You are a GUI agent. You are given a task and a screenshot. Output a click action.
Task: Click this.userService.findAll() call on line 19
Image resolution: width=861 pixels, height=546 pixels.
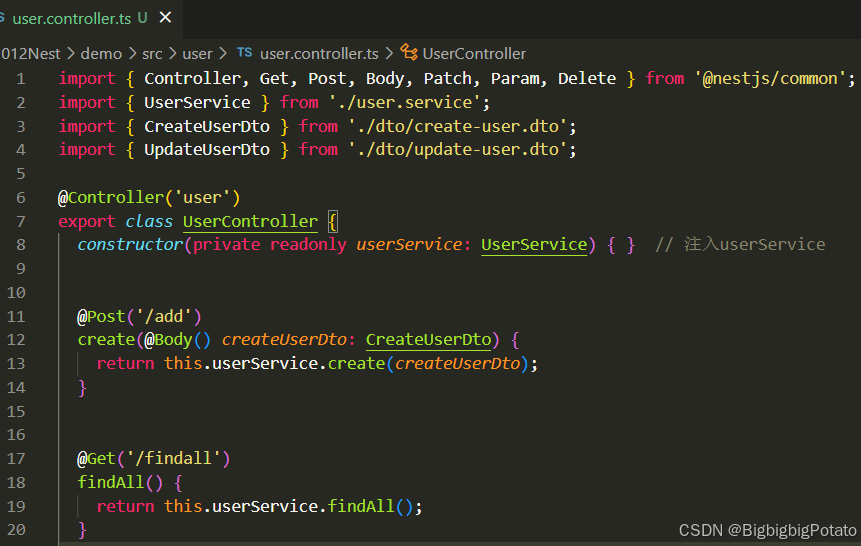(288, 506)
